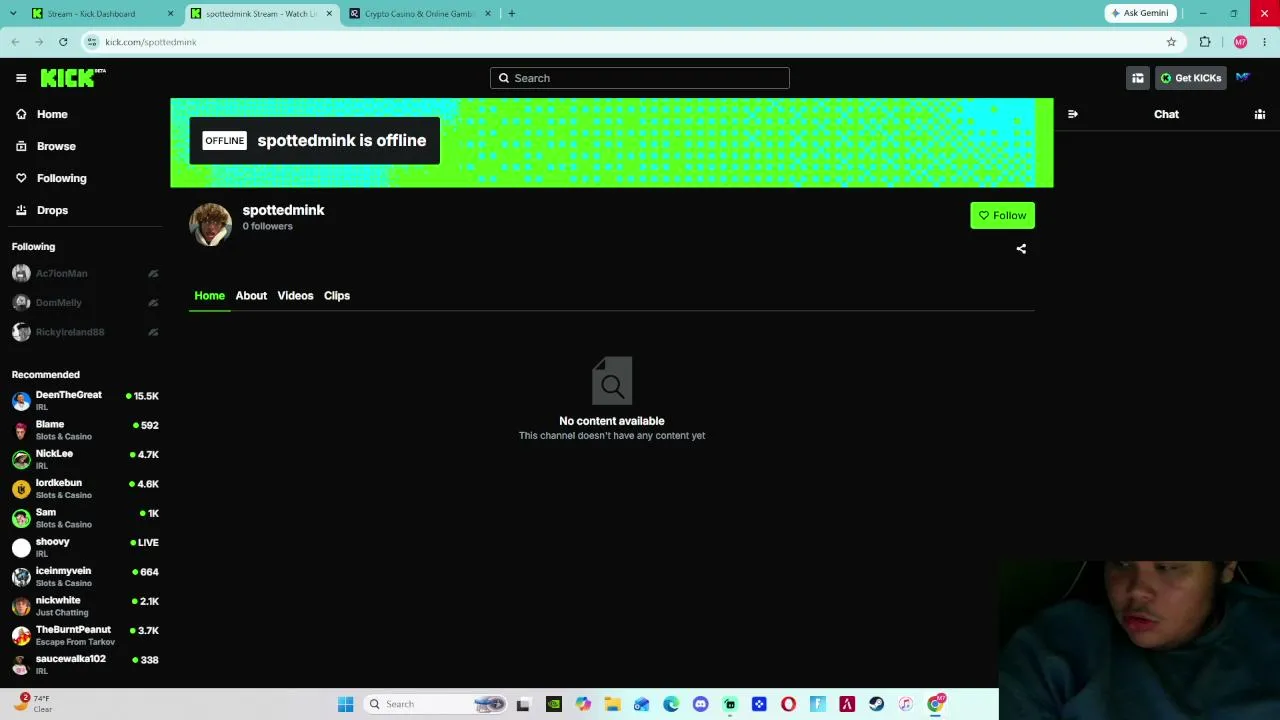1280x720 pixels.
Task: Open followed channel DomMelly
Action: click(x=85, y=302)
